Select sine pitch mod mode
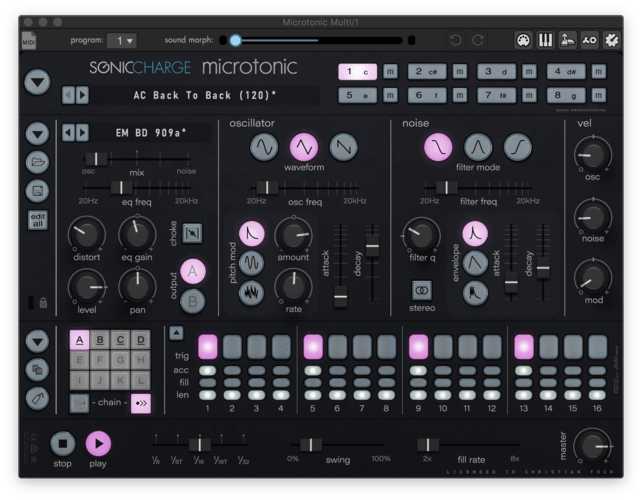The height and width of the screenshot is (500, 642). tap(251, 263)
